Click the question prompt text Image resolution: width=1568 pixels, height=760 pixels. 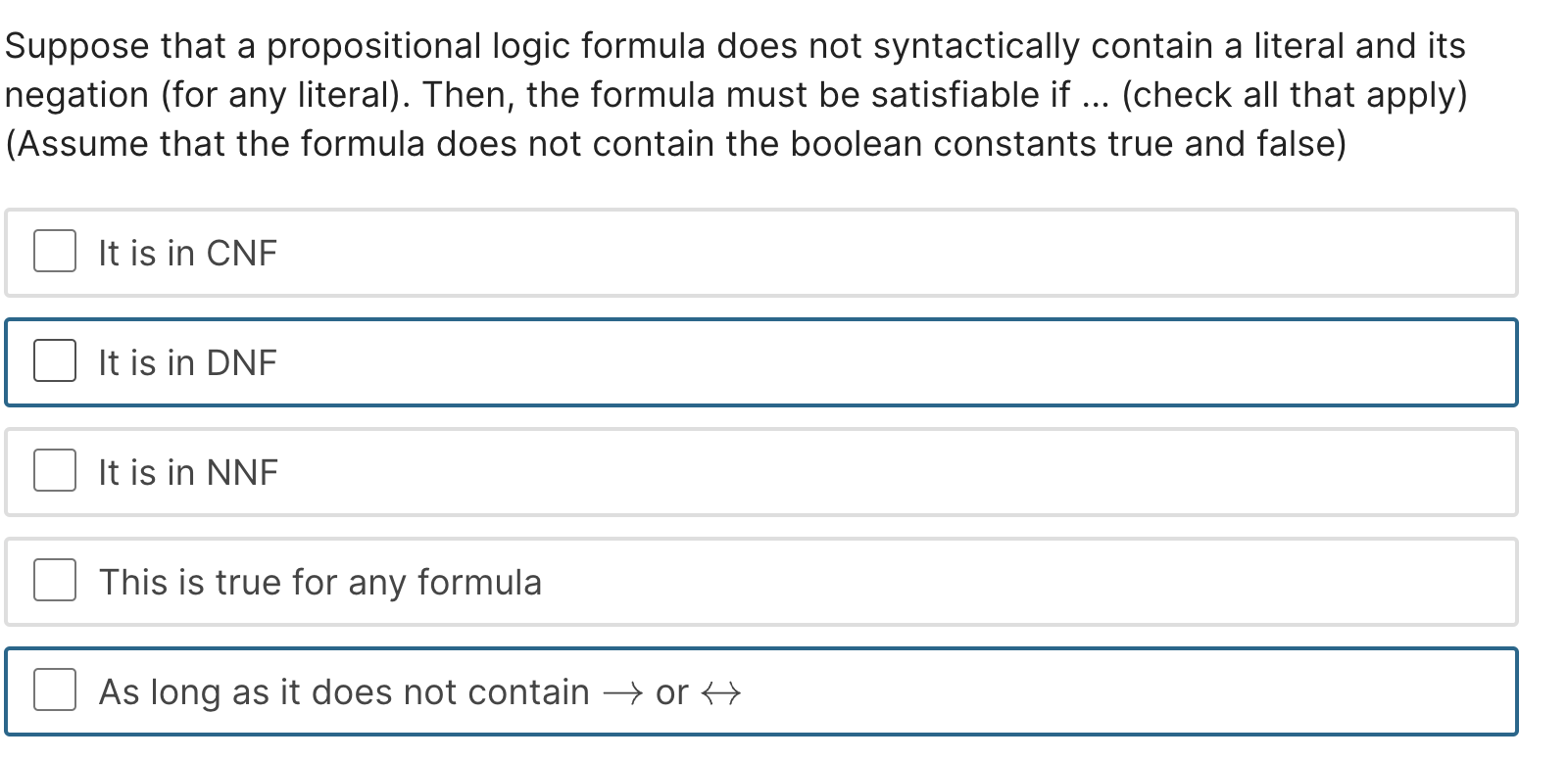(x=735, y=94)
